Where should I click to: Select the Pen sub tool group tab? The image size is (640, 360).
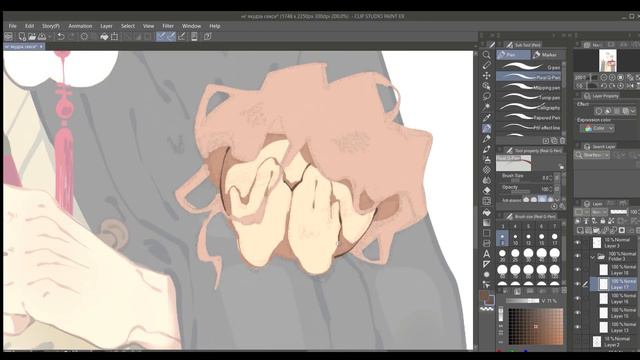coord(513,54)
